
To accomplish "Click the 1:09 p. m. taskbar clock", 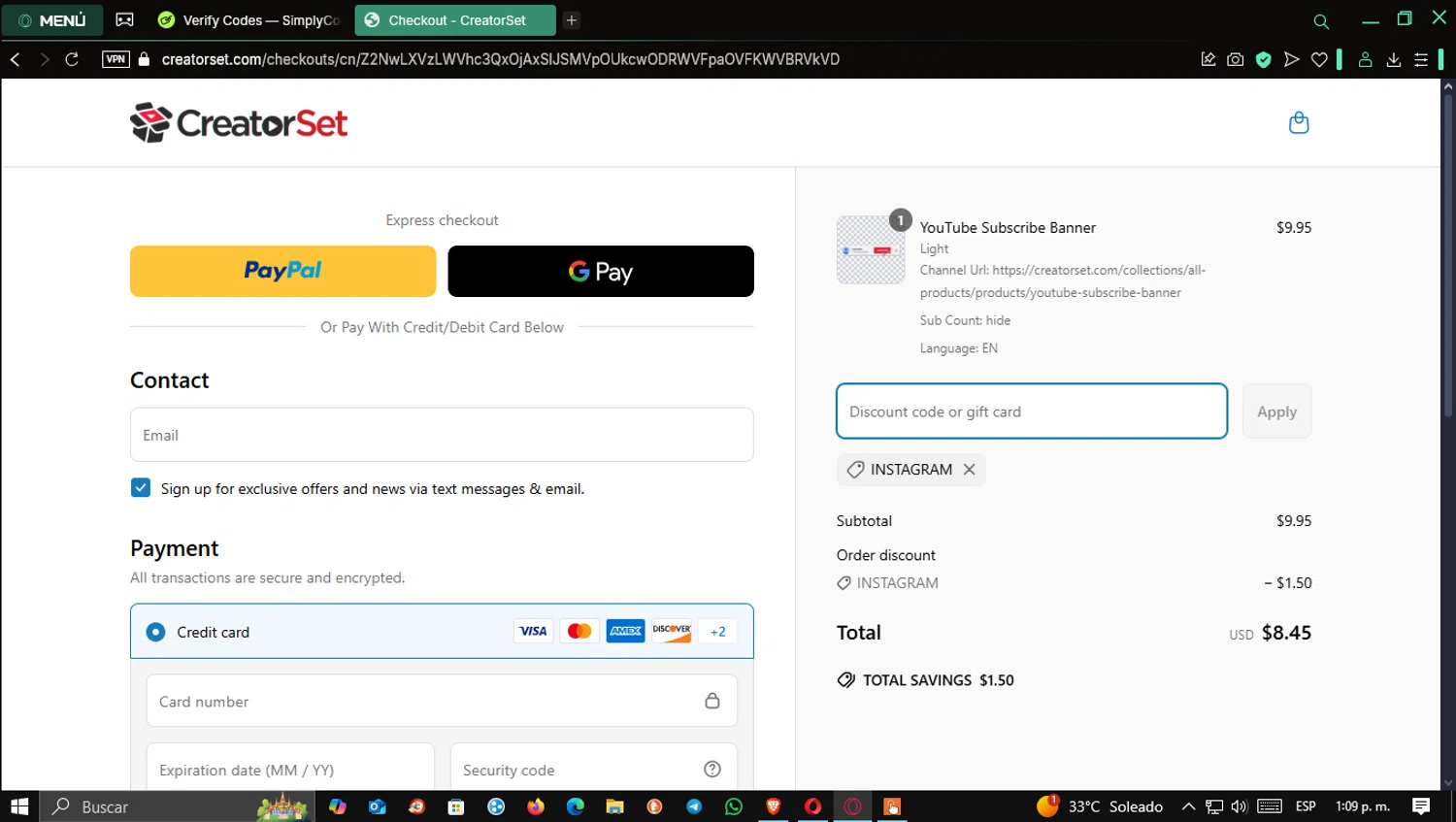I will click(x=1363, y=806).
